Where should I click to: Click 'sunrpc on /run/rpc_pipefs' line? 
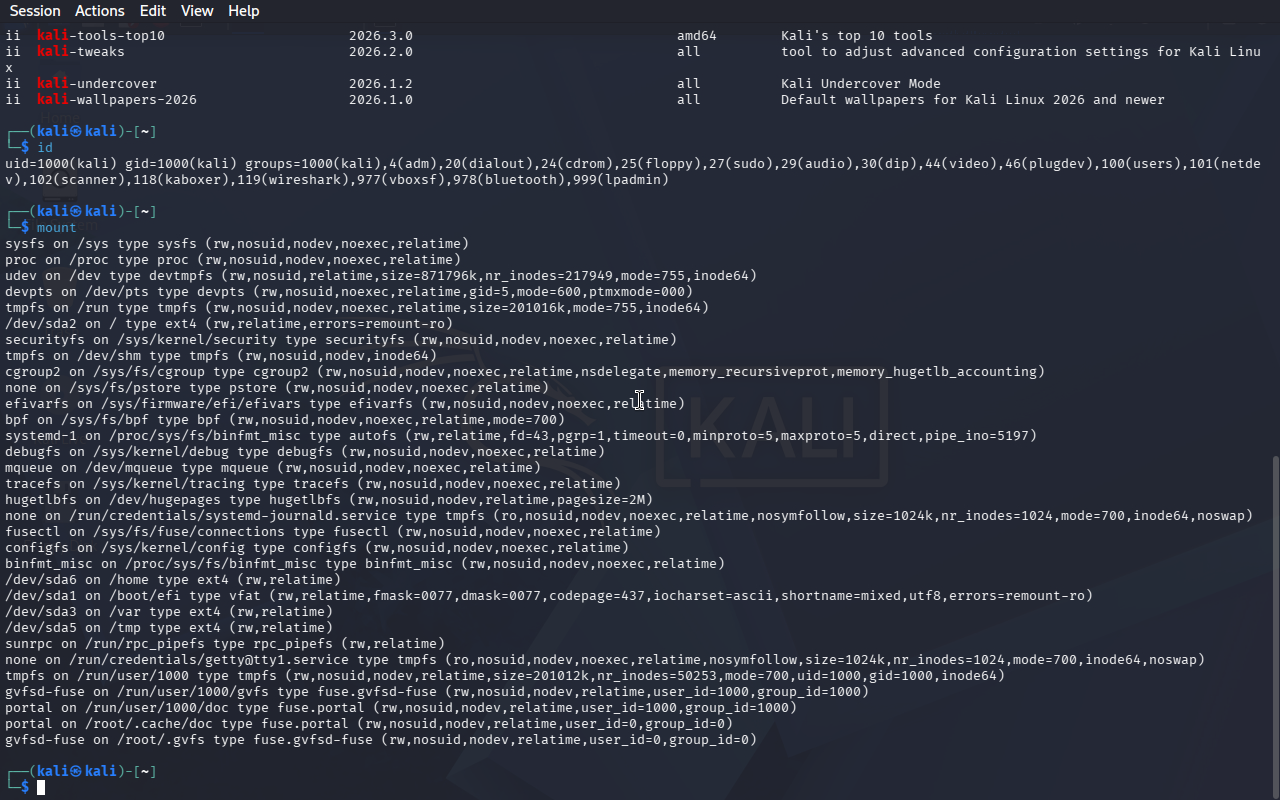point(225,644)
